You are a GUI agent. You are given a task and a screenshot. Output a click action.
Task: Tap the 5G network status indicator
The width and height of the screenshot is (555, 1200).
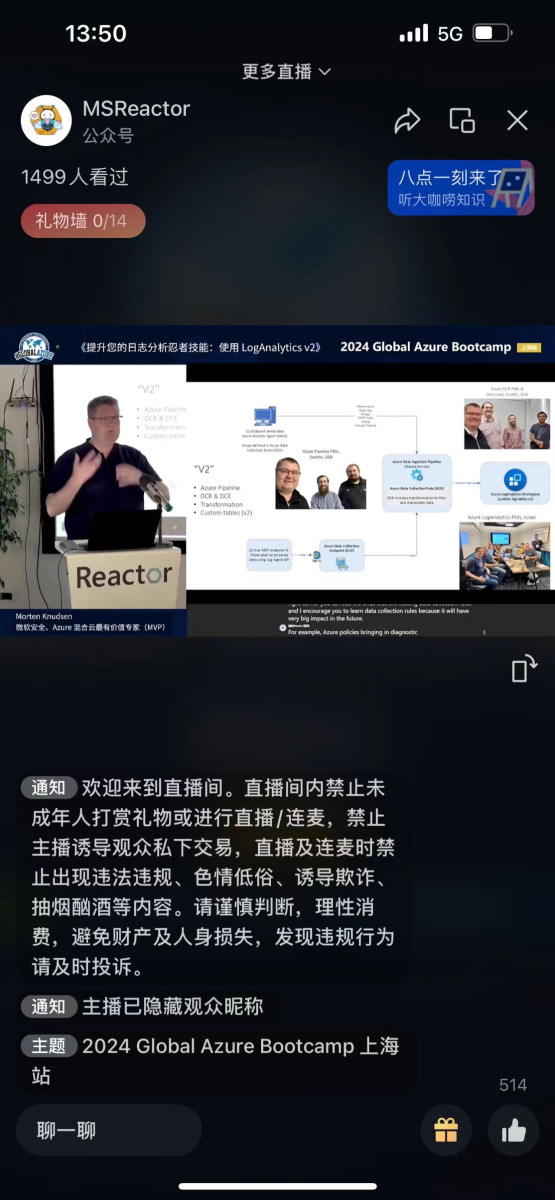pos(450,33)
